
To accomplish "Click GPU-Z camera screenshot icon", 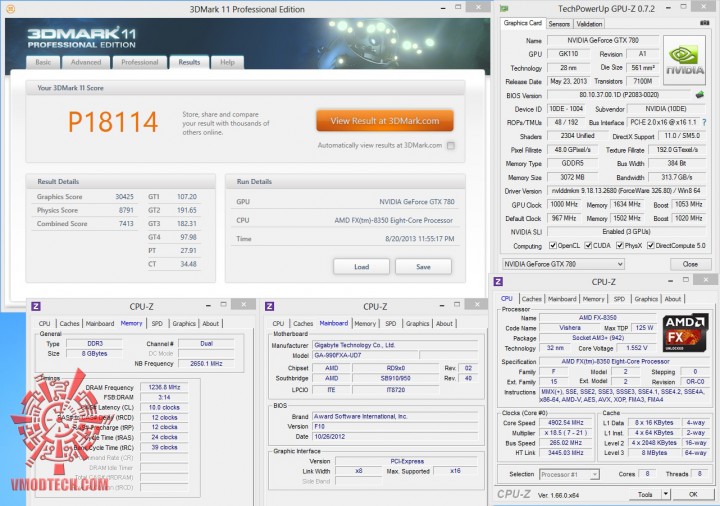I will [704, 23].
